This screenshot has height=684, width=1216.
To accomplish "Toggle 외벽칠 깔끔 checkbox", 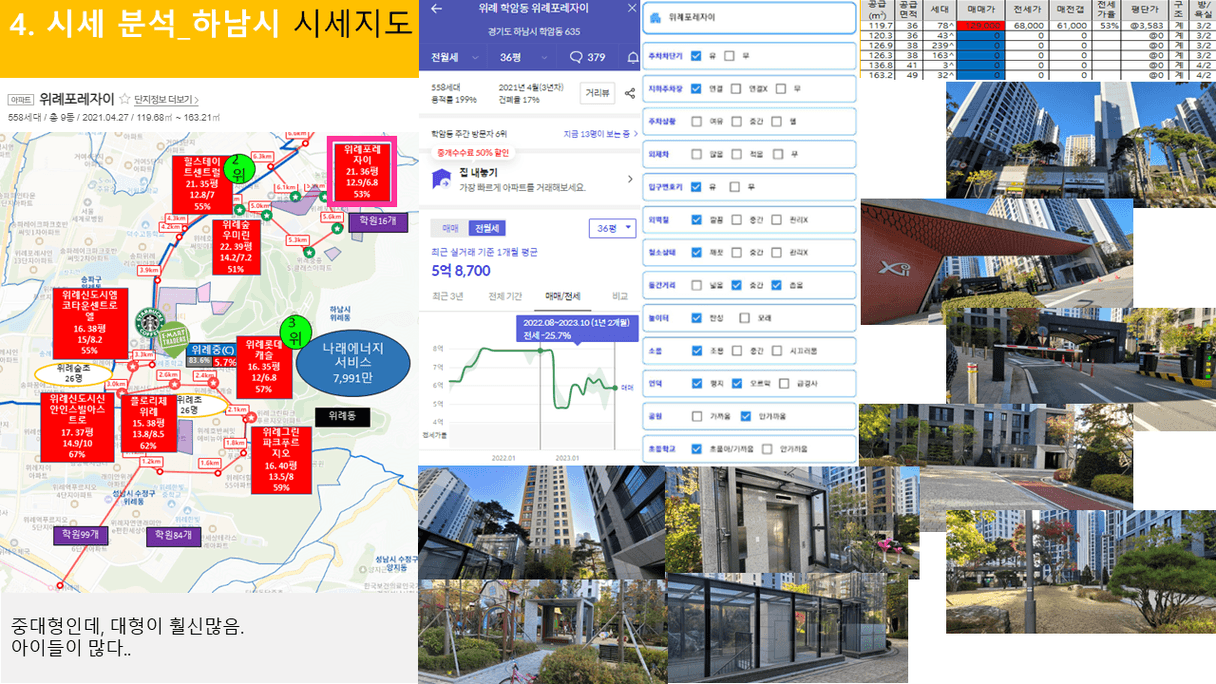I will point(696,220).
